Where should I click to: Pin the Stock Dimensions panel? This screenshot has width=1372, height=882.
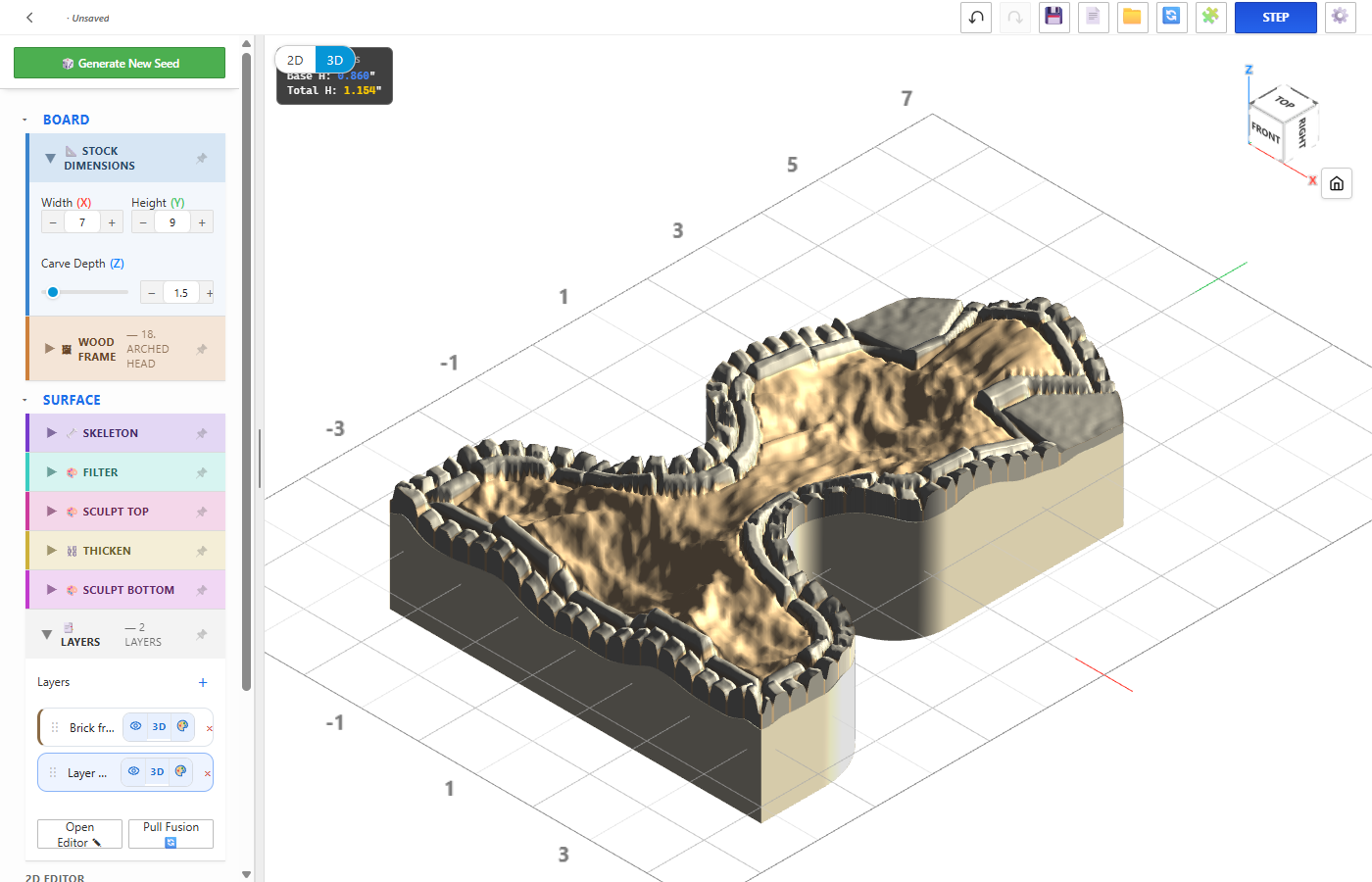tap(202, 158)
